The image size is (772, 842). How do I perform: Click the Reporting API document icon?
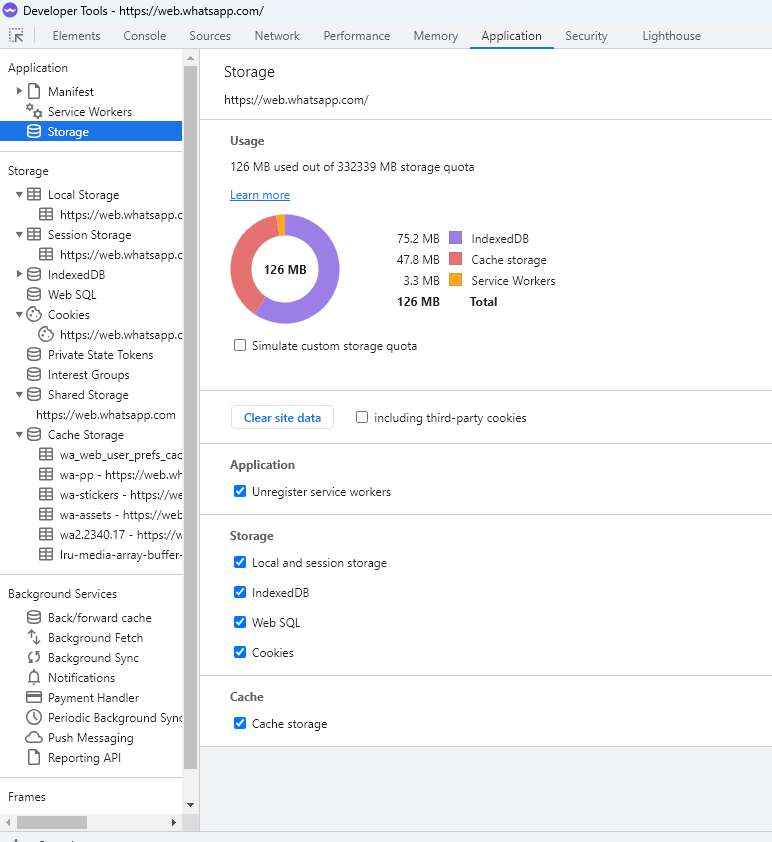(34, 757)
